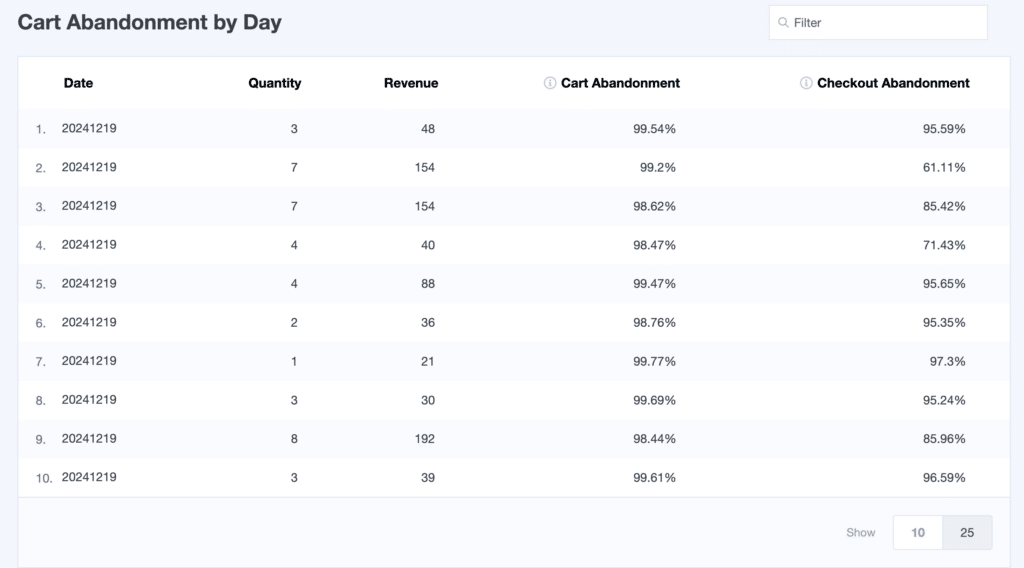Select row 1 date 20241219
This screenshot has height=568, width=1024.
tap(89, 129)
